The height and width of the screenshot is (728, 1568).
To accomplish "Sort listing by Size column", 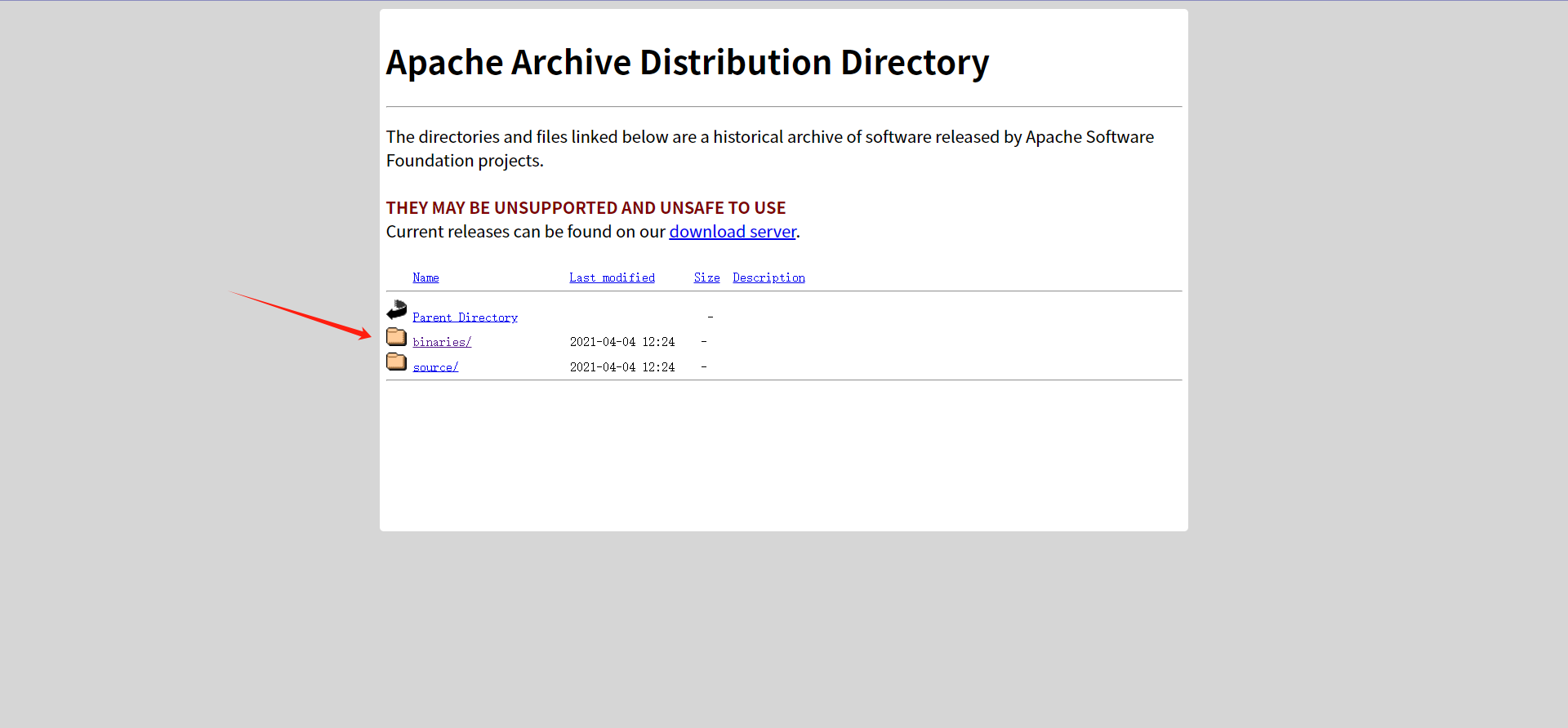I will click(x=706, y=277).
